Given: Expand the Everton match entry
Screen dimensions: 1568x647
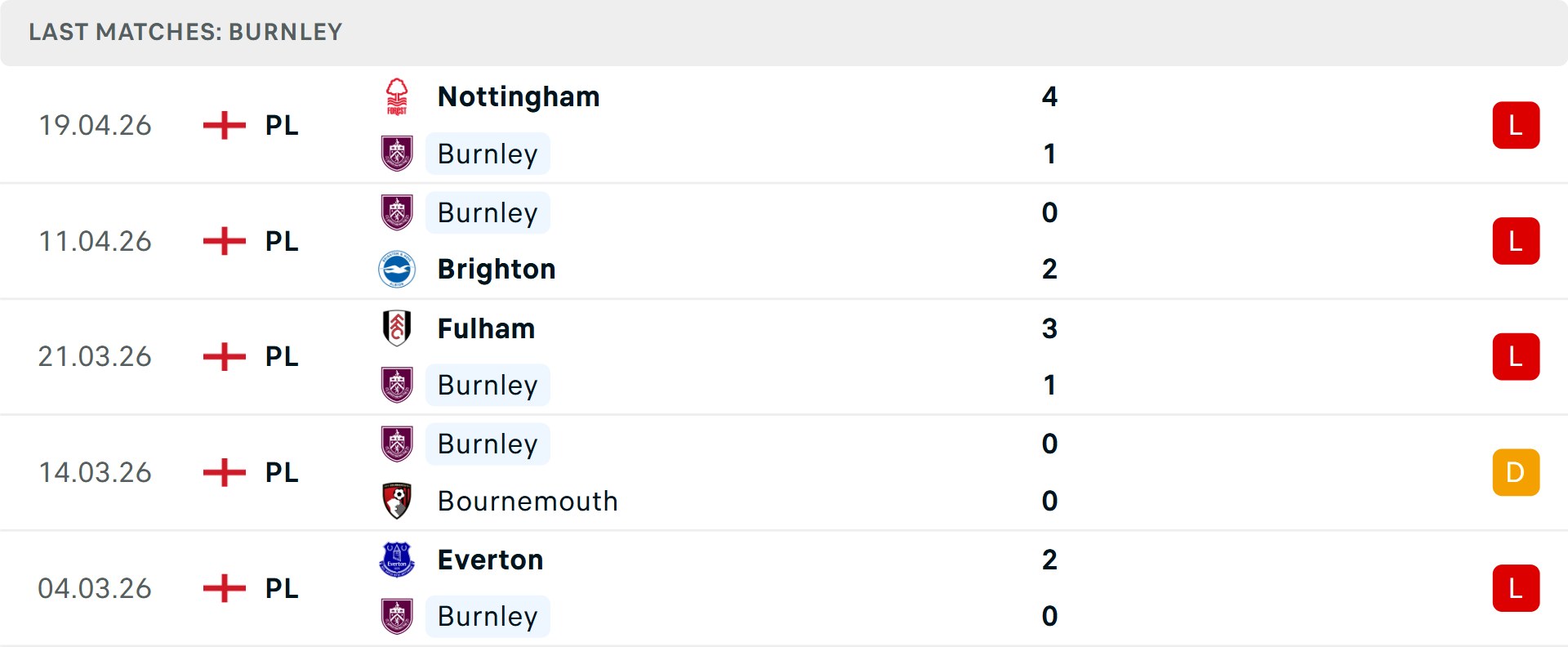Looking at the screenshot, I should click(784, 587).
